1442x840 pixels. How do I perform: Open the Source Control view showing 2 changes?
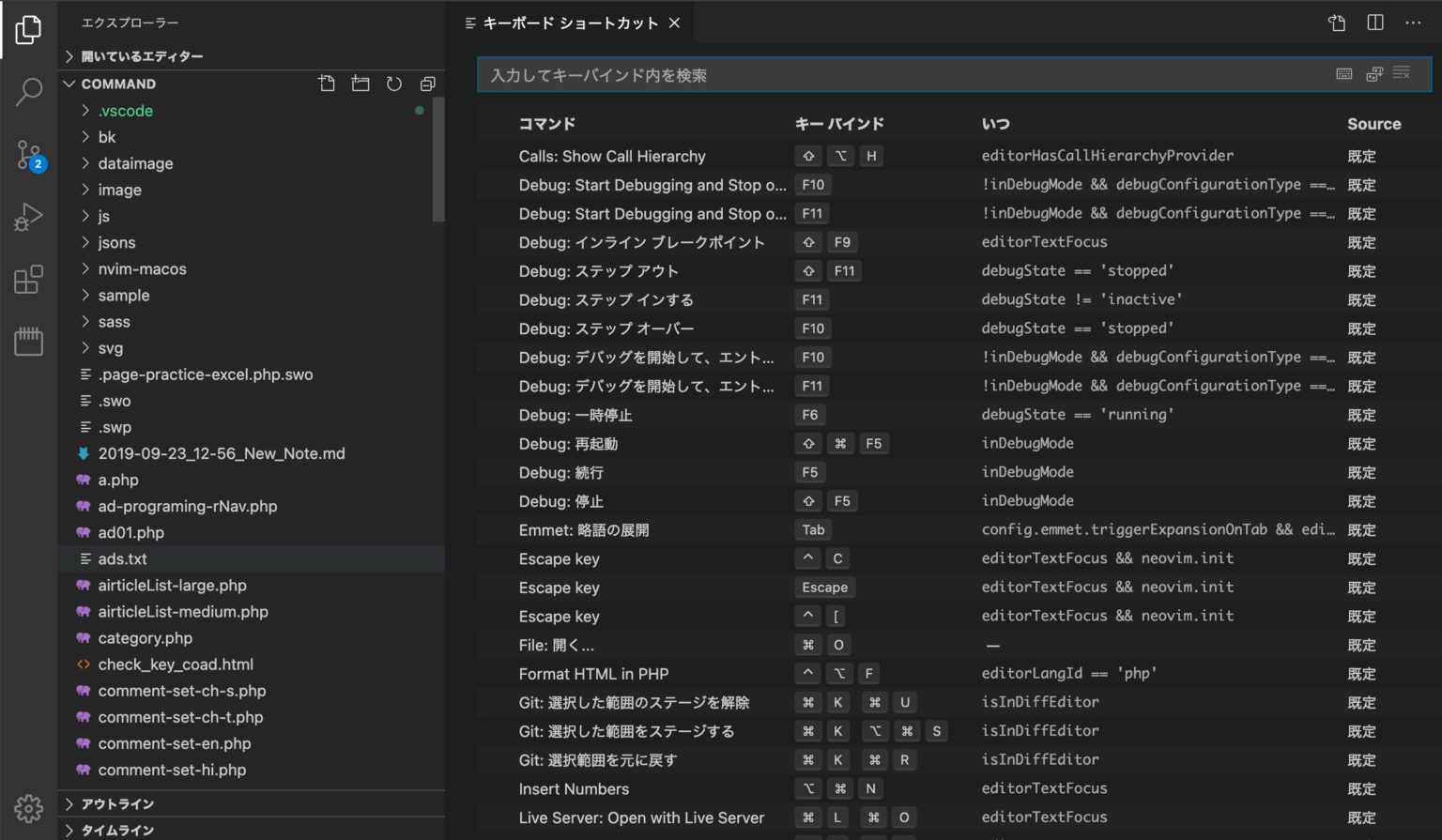(x=28, y=155)
